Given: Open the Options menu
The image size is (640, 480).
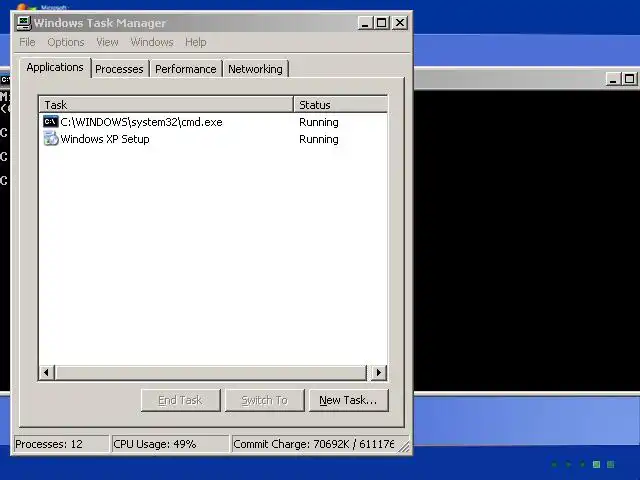Looking at the screenshot, I should coord(66,42).
